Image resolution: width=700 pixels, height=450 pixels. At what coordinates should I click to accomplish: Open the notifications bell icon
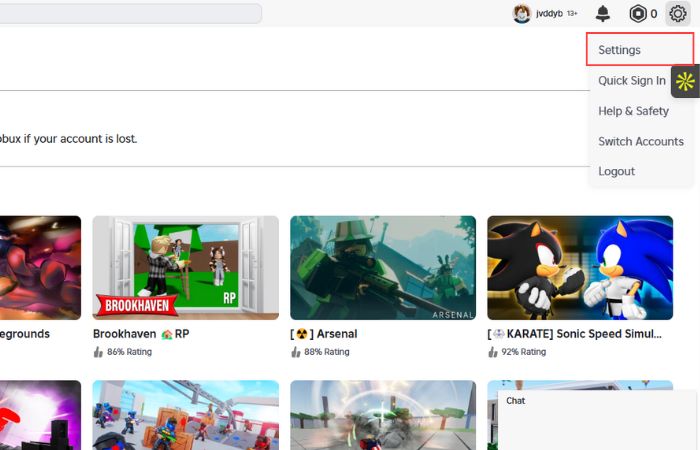tap(603, 13)
